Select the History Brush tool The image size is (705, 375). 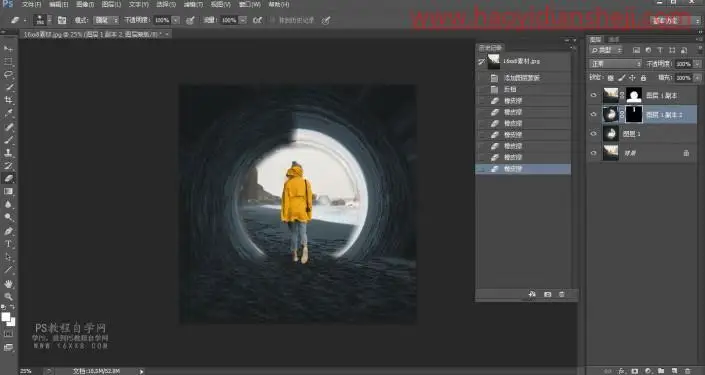tap(8, 165)
